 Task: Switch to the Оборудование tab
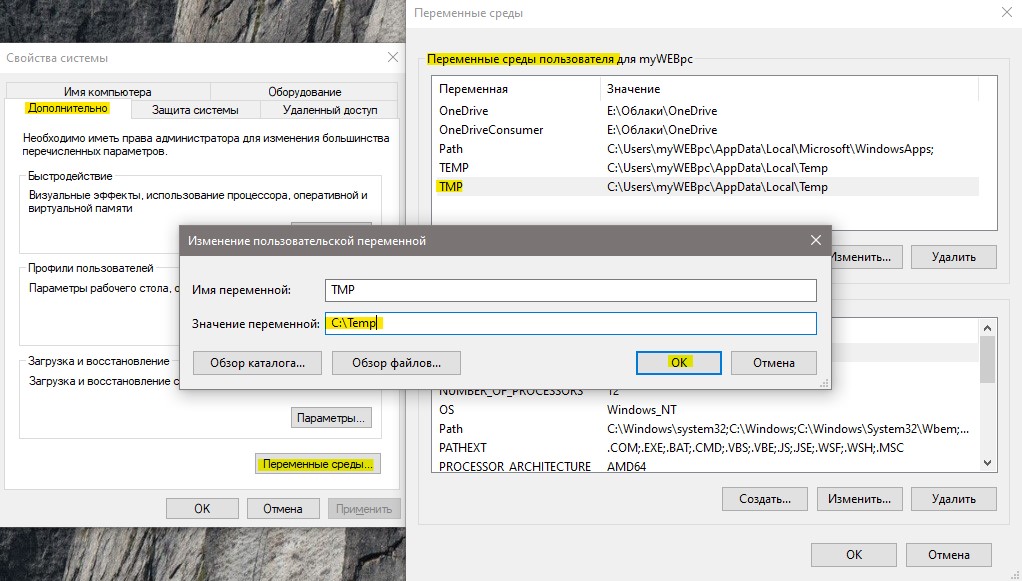[304, 92]
